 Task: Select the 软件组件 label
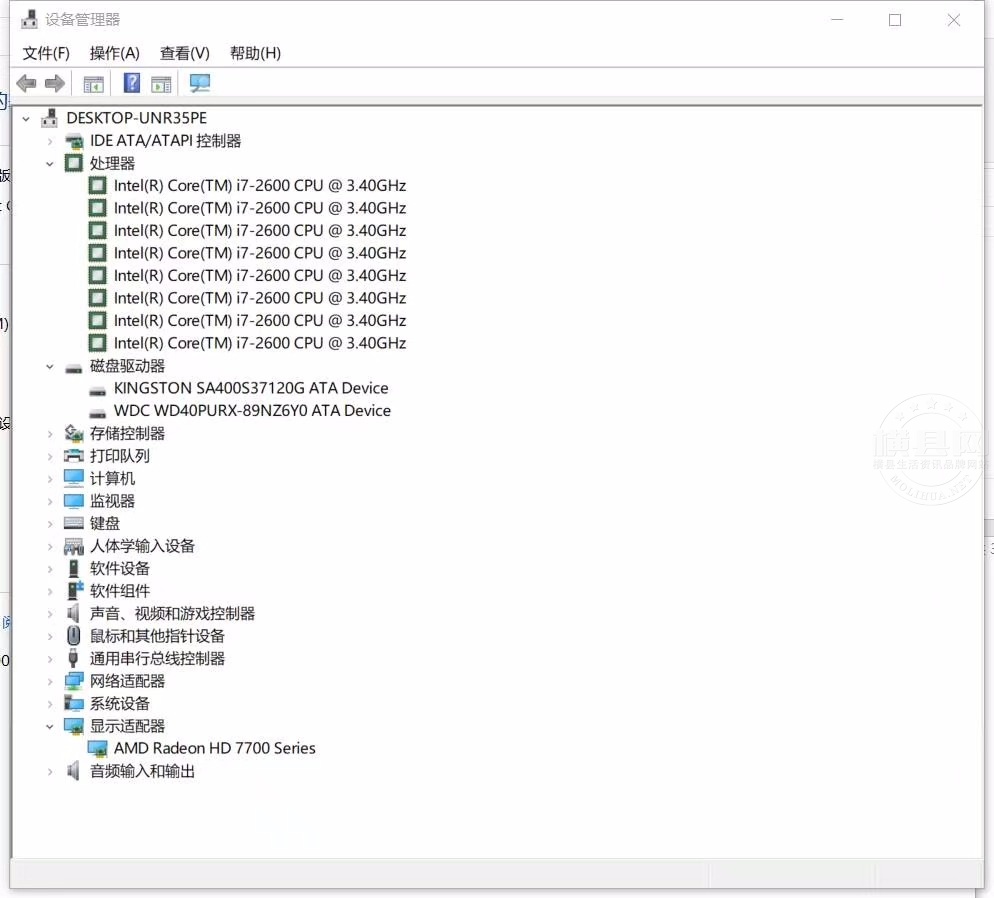point(120,591)
